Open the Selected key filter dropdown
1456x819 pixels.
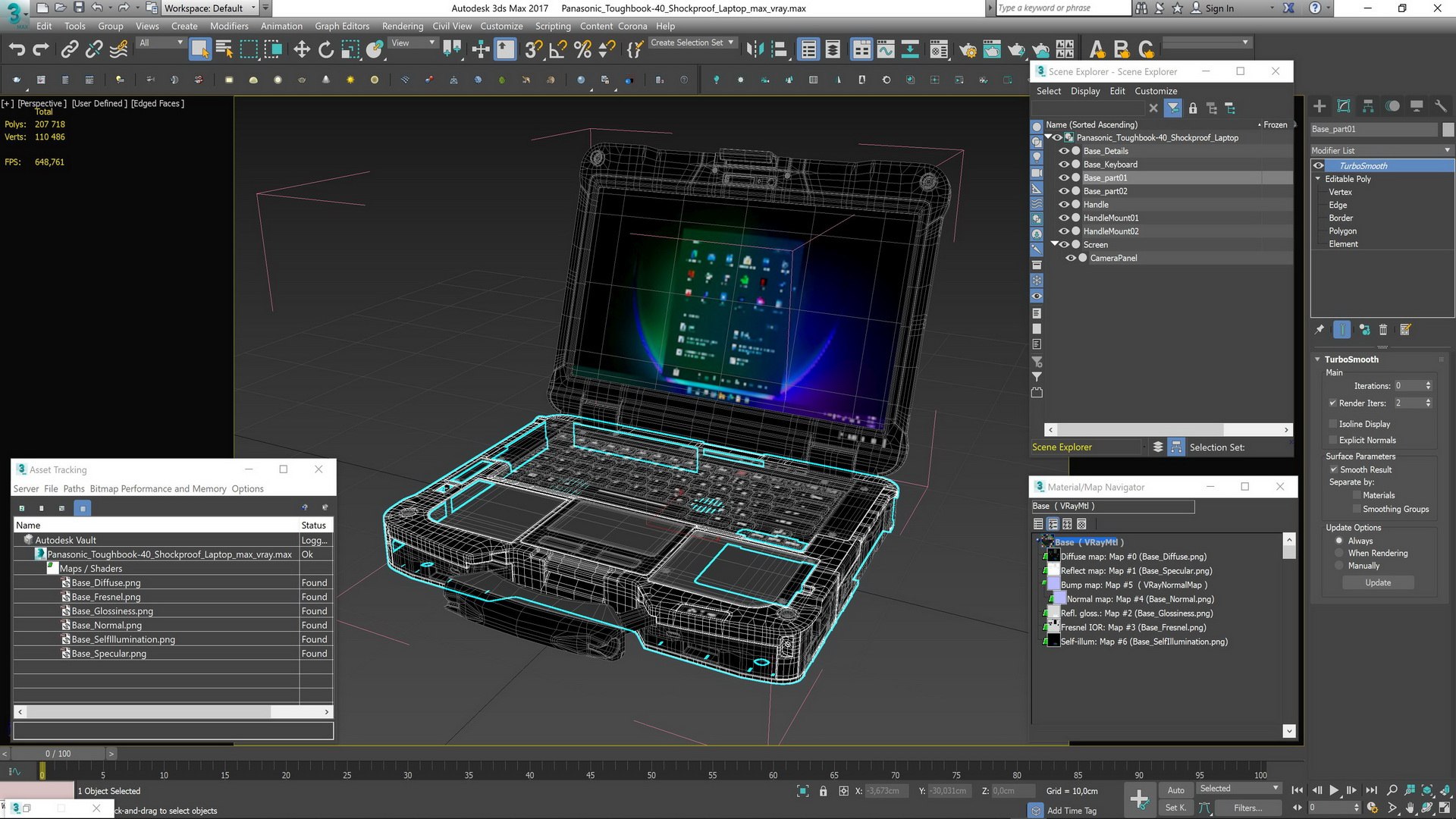tap(1238, 789)
